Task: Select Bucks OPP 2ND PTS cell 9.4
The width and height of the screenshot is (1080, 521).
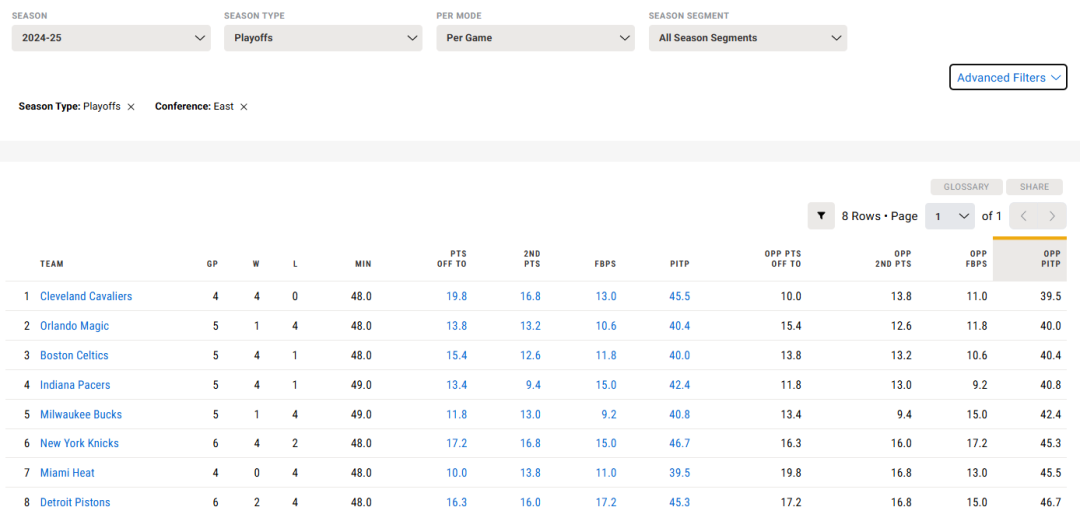Action: point(904,415)
